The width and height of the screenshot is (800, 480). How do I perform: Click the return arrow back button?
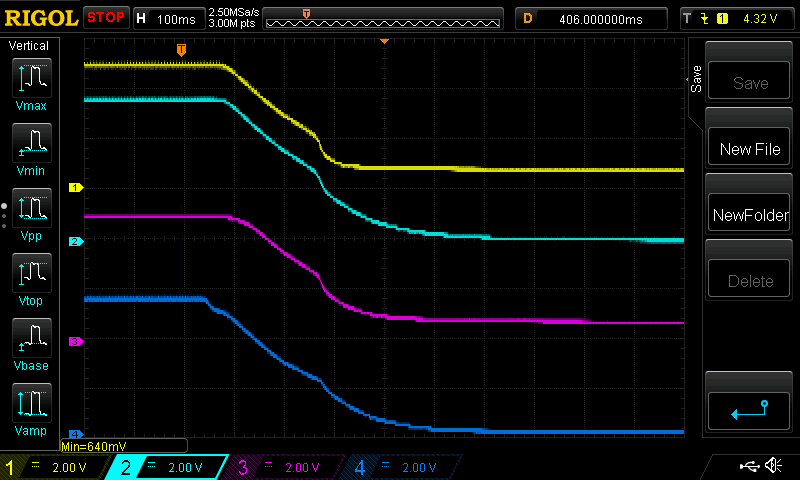tap(749, 410)
